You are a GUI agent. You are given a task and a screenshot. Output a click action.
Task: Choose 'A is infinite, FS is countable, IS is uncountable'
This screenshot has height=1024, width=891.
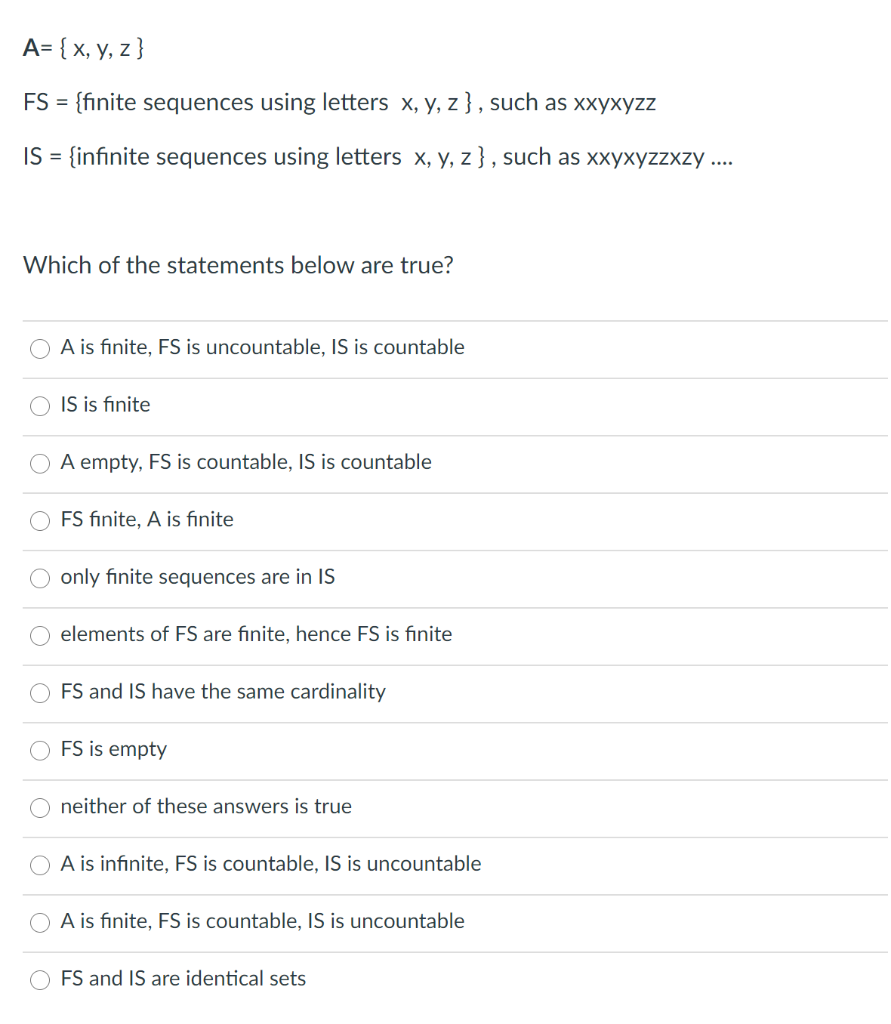(x=39, y=865)
